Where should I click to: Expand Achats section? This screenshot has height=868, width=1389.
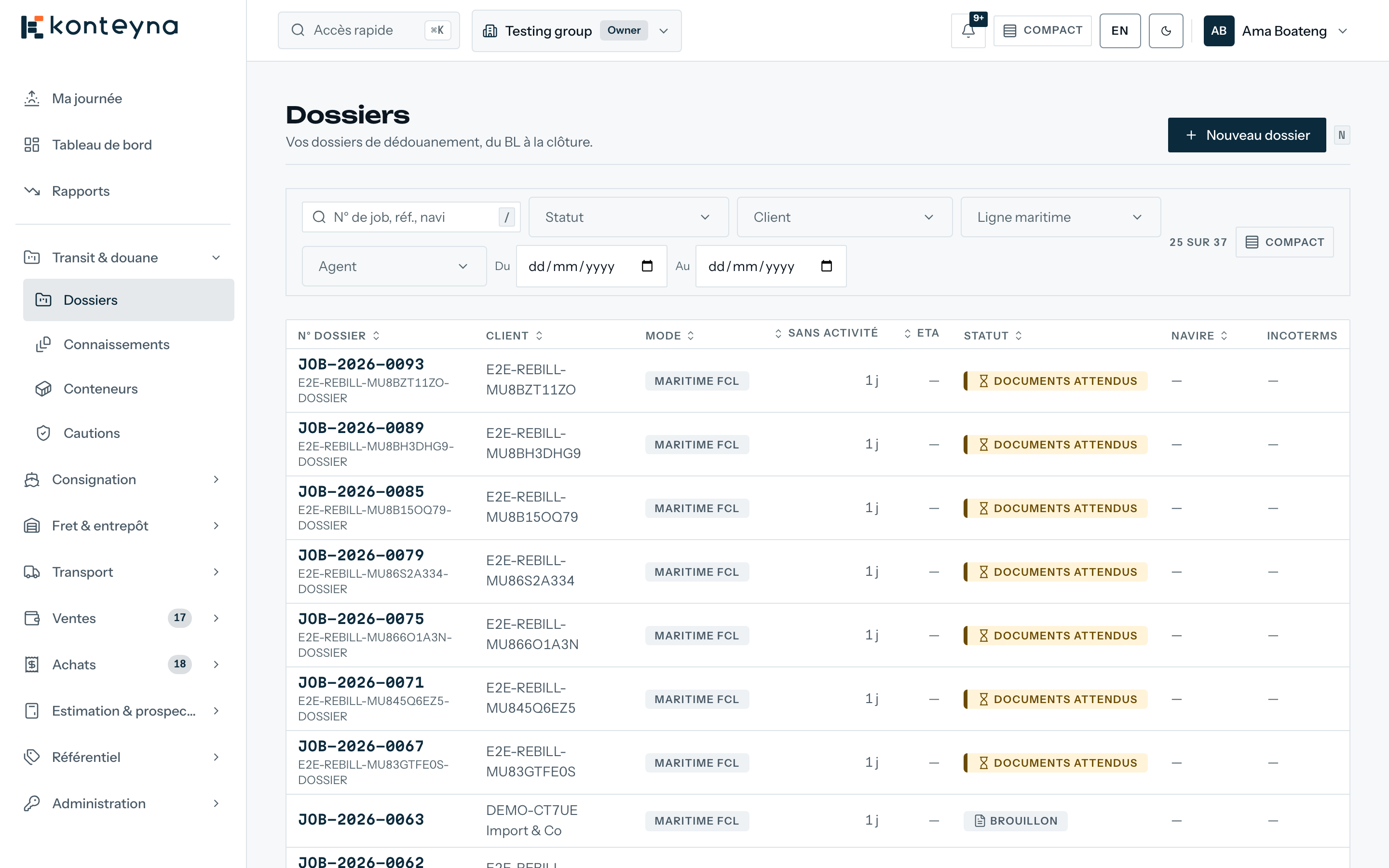point(216,664)
